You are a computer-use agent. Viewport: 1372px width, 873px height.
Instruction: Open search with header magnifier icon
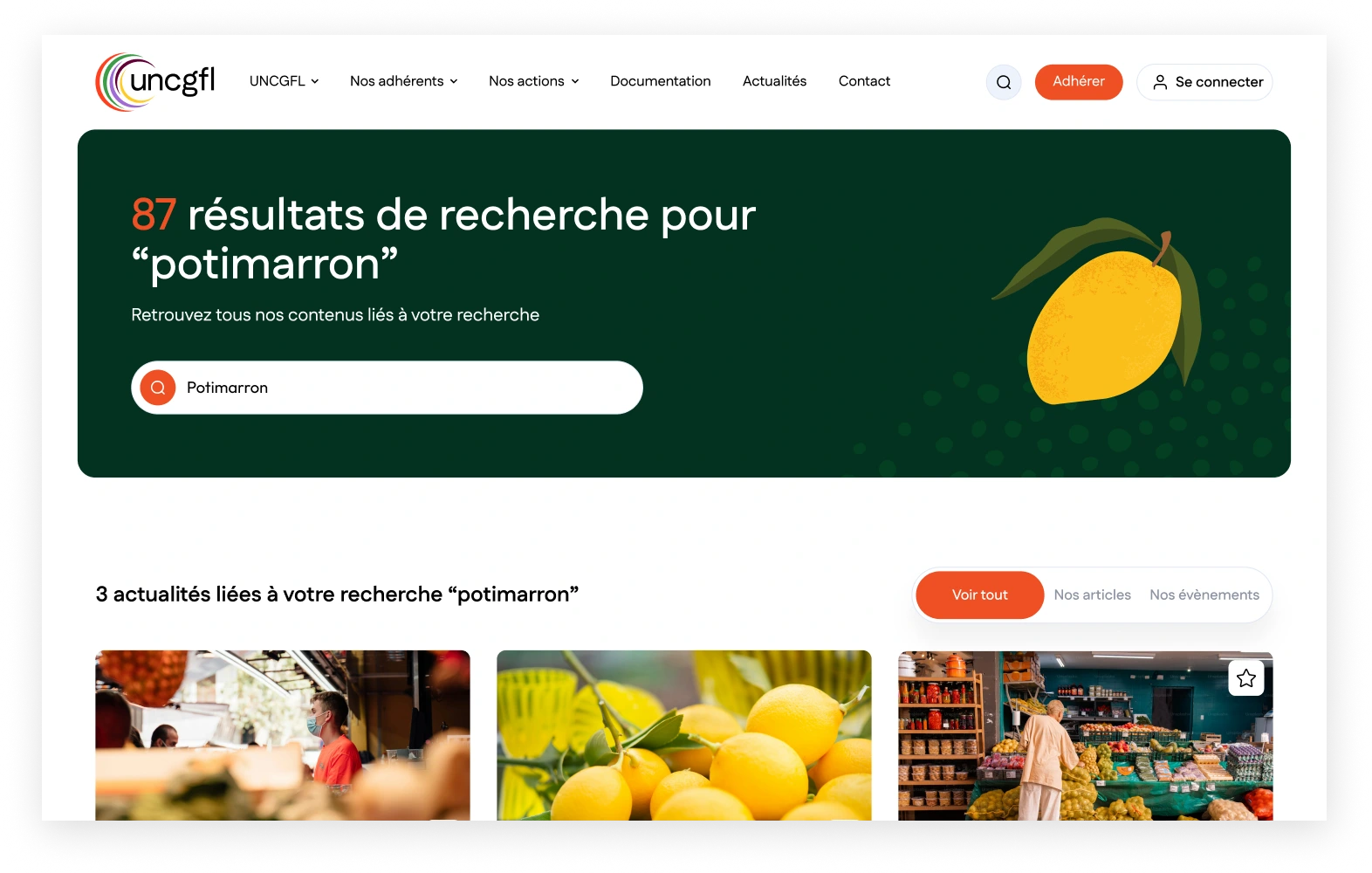(x=1004, y=82)
